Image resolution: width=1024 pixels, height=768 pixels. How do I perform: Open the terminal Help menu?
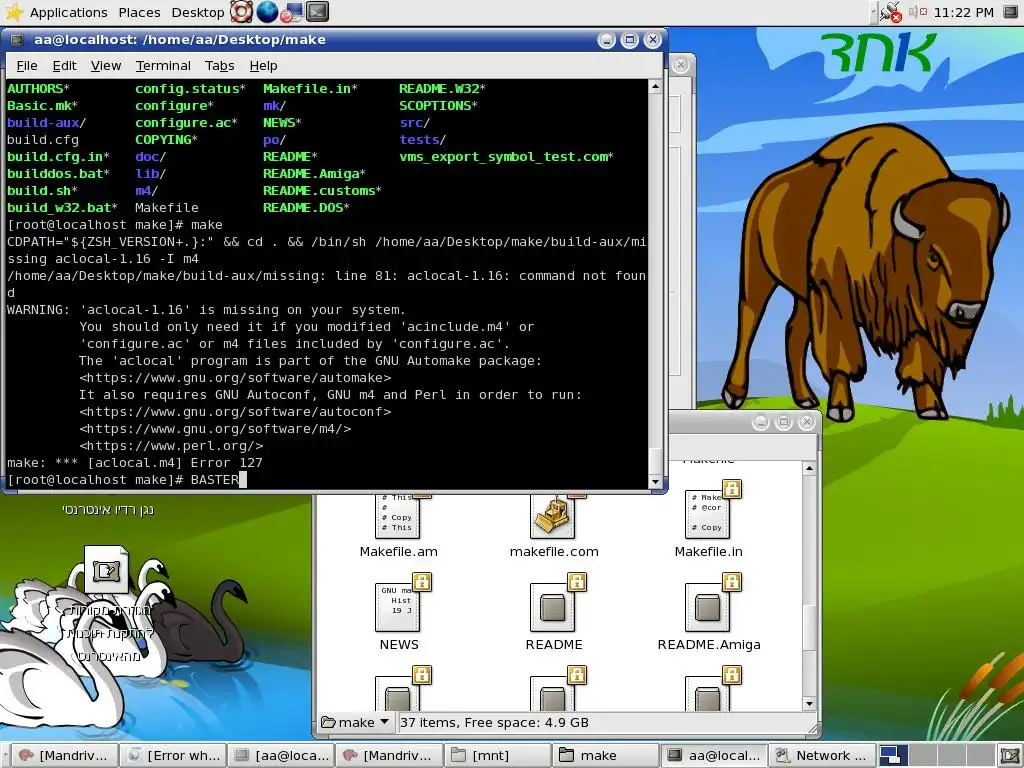pos(263,65)
